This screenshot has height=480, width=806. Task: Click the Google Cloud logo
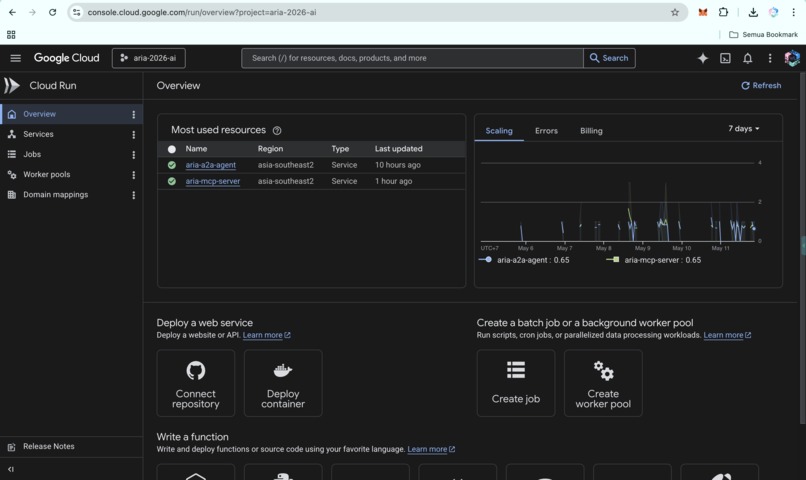pyautogui.click(x=66, y=58)
